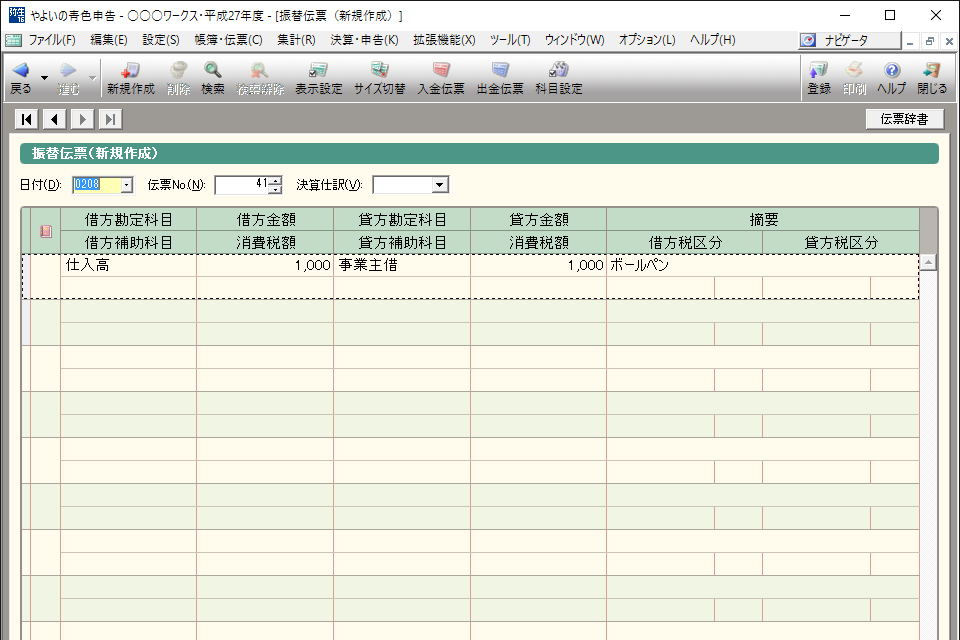Click the 新規作成 toolbar icon
The height and width of the screenshot is (640, 960).
pos(130,70)
